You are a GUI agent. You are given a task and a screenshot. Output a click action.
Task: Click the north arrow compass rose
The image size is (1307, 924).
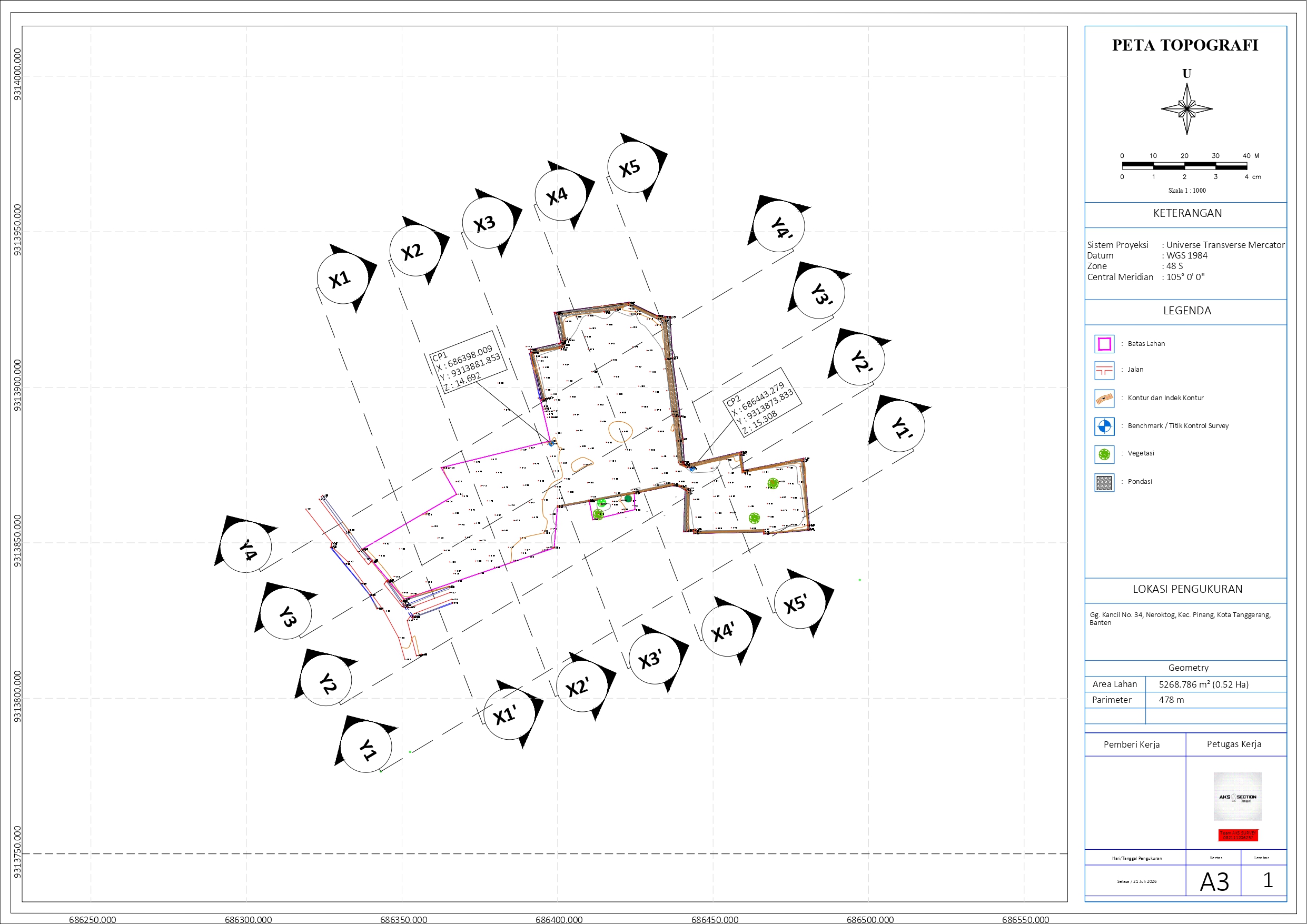[x=1186, y=109]
